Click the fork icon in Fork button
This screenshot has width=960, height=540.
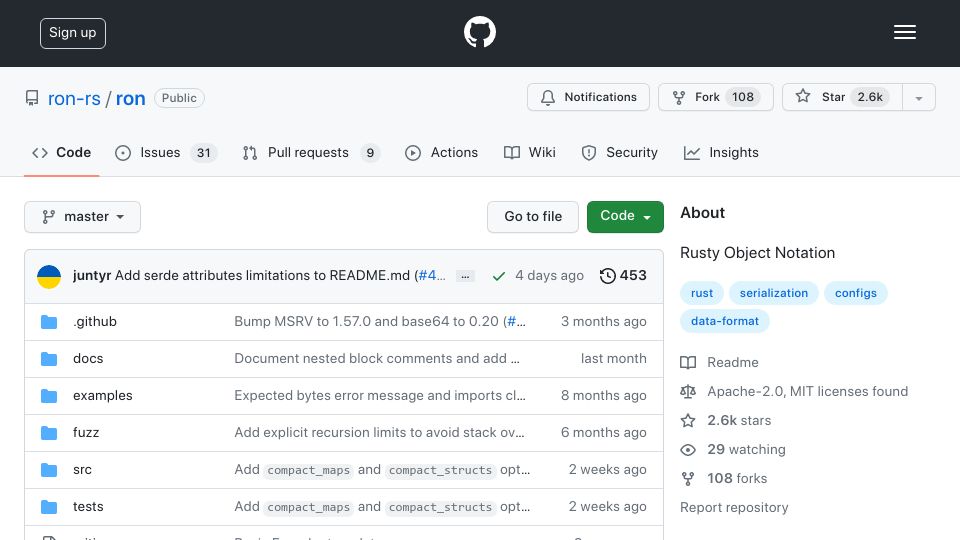coord(678,97)
